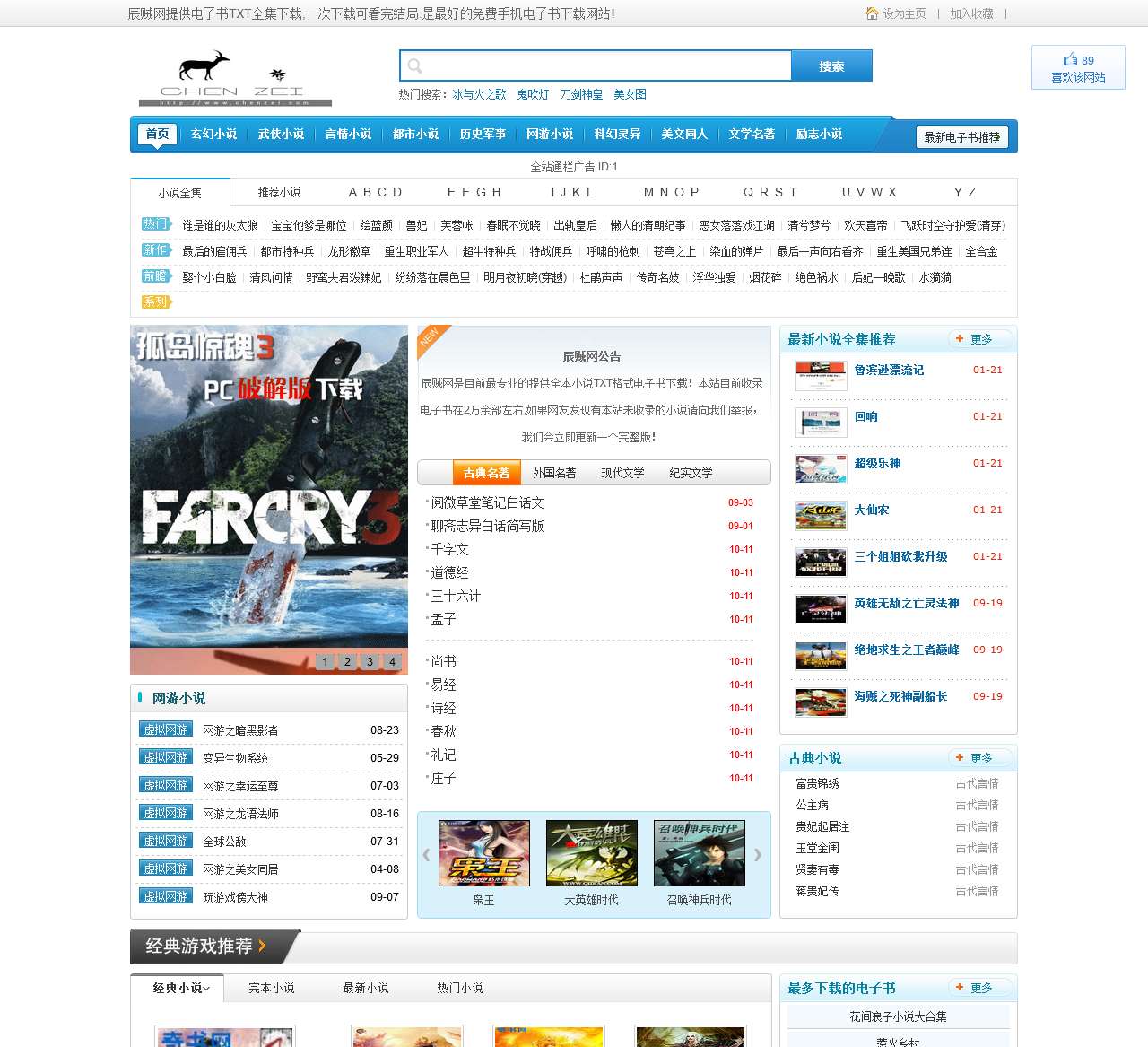Image resolution: width=1148 pixels, height=1047 pixels.
Task: Open hot search 冰与火之歌
Action: 479,94
